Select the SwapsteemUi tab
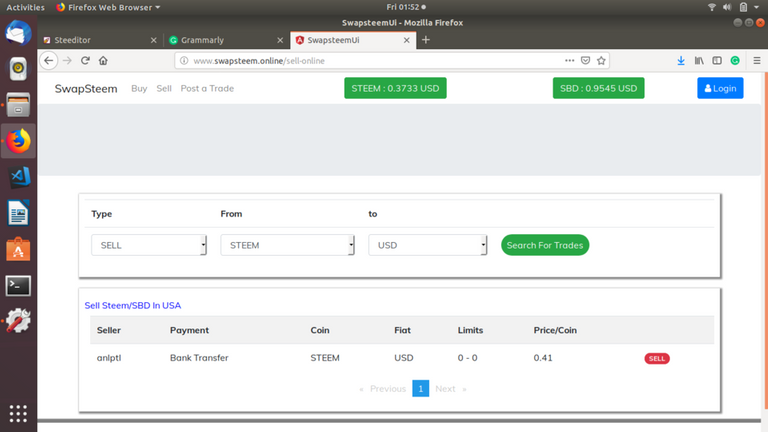The width and height of the screenshot is (768, 432). point(353,40)
